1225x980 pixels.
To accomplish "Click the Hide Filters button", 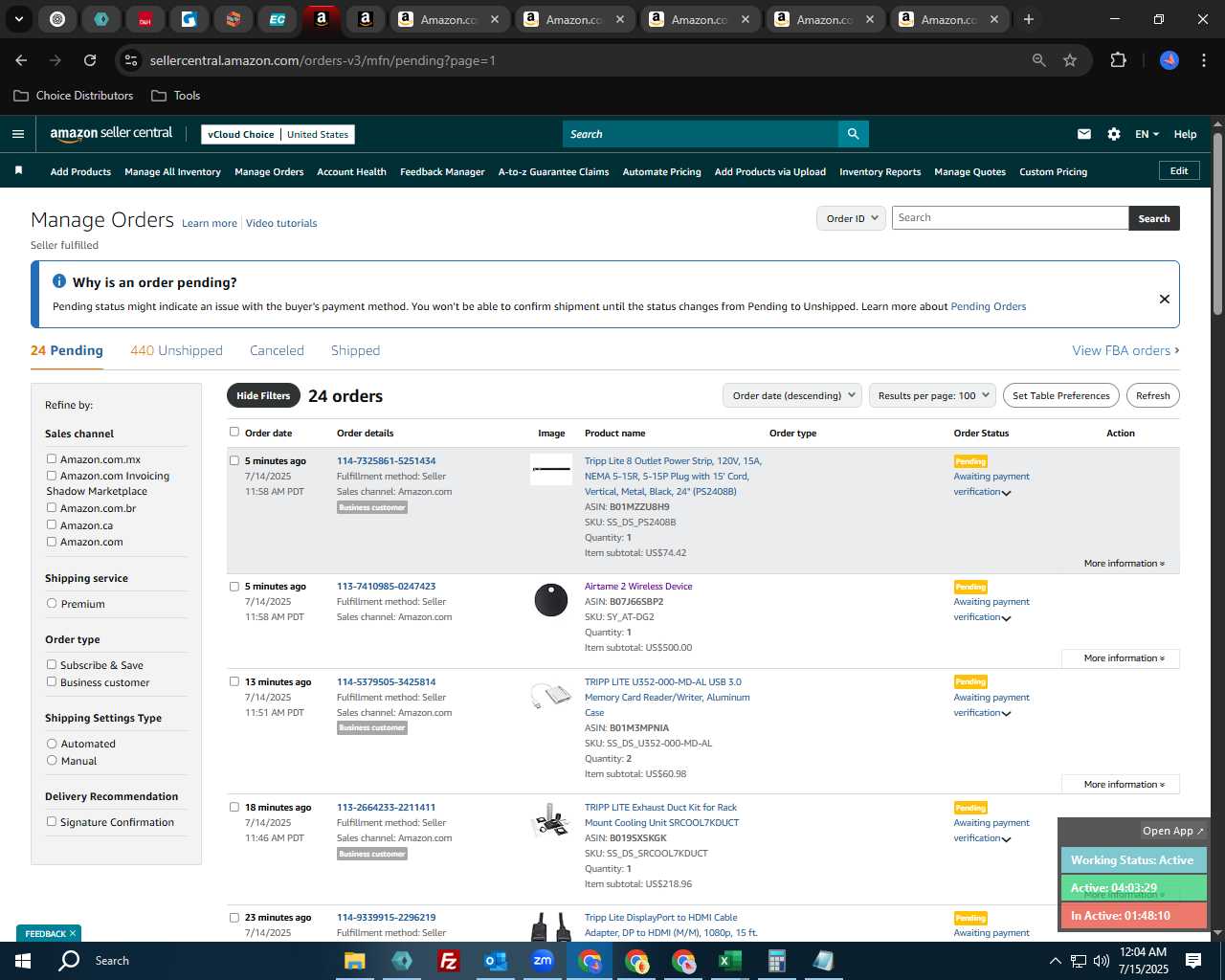I will pos(263,395).
